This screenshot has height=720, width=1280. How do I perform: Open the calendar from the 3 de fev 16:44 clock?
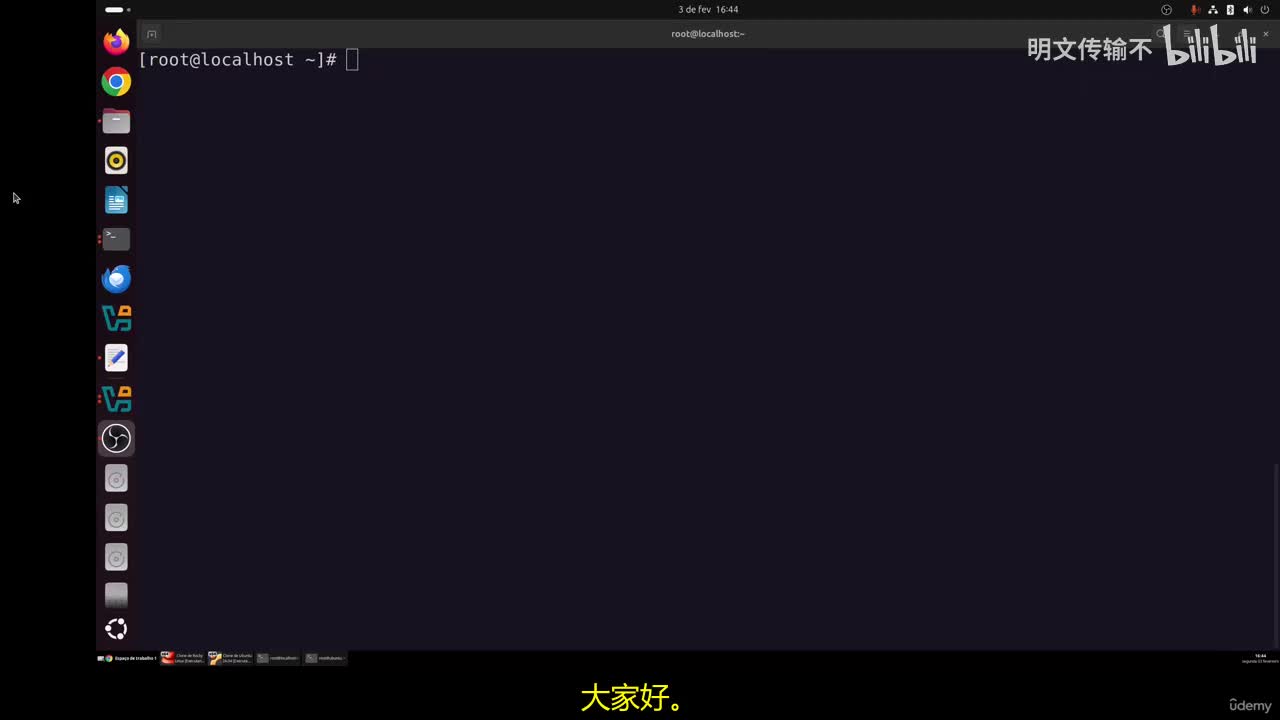708,9
